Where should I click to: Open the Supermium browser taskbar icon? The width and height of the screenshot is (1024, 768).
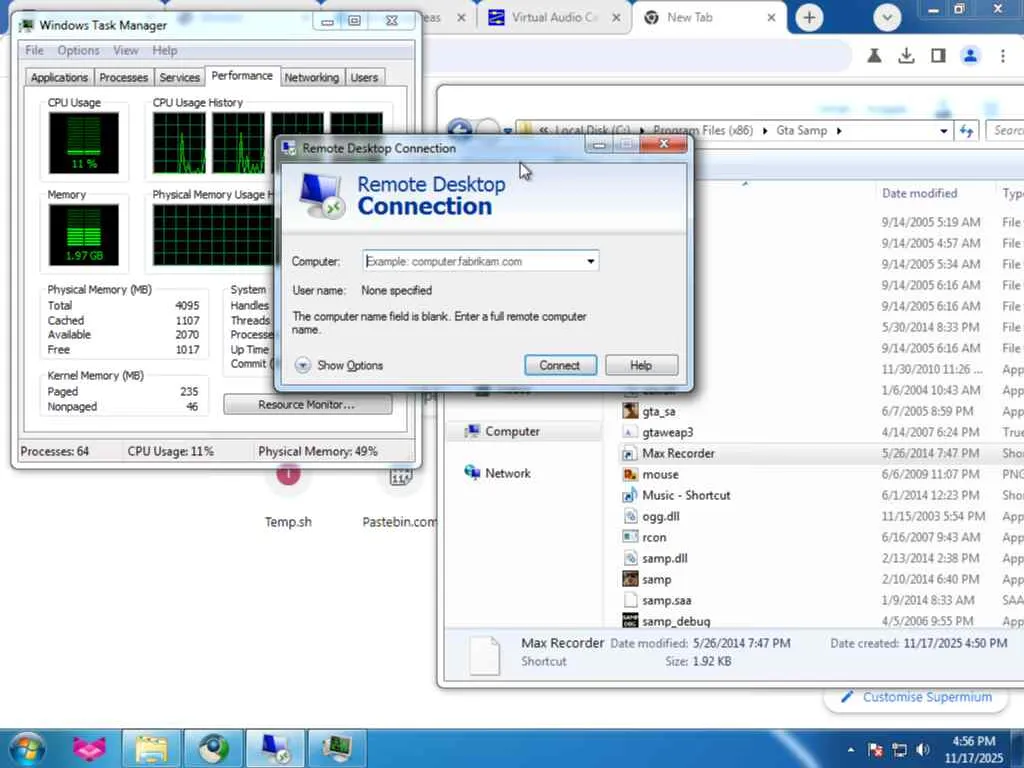[214, 748]
